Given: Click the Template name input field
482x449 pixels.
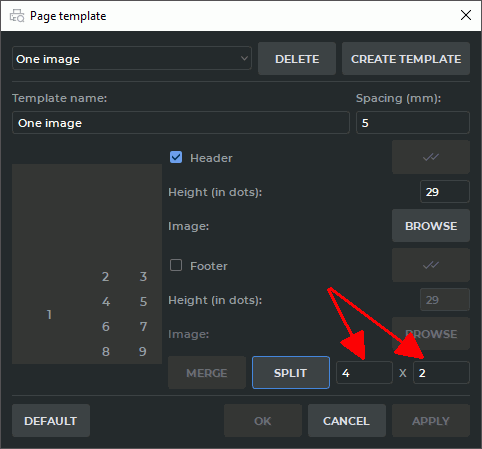Looking at the screenshot, I should point(181,123).
